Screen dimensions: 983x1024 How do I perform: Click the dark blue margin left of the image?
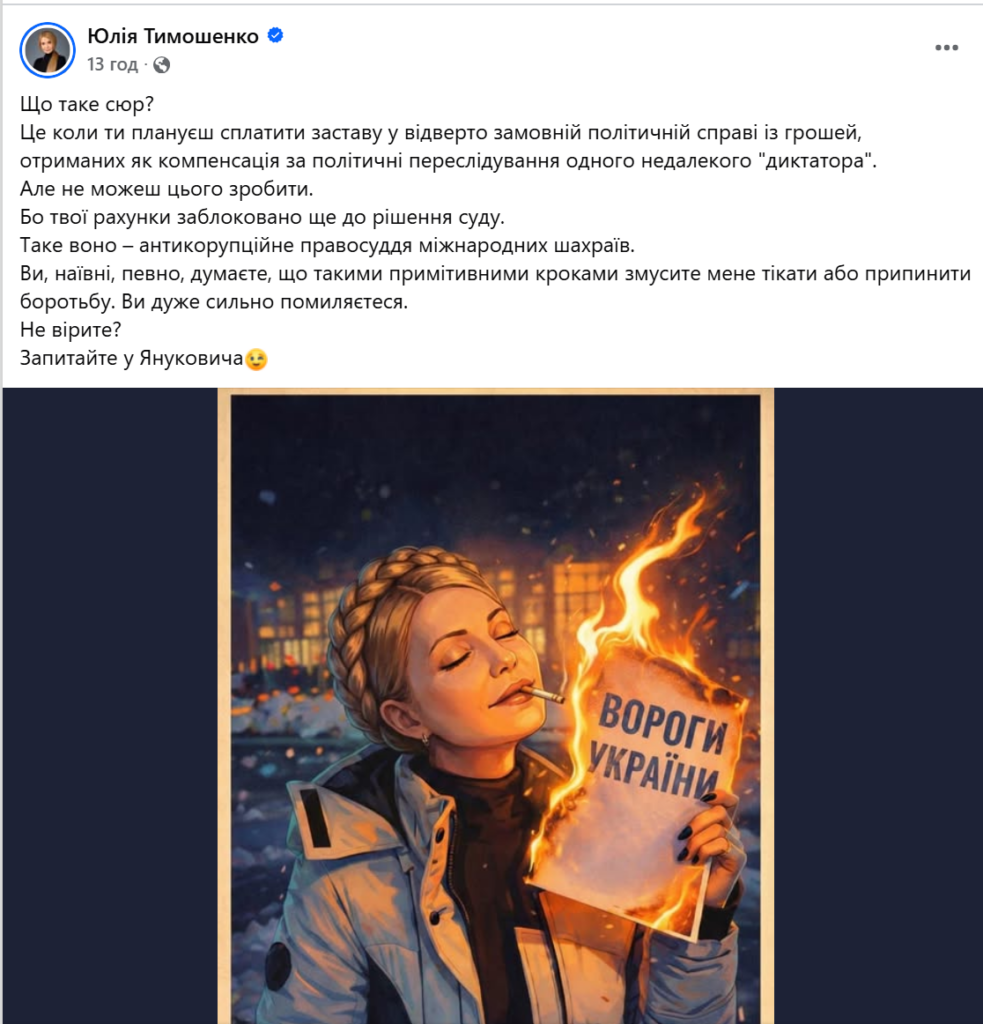[110, 706]
